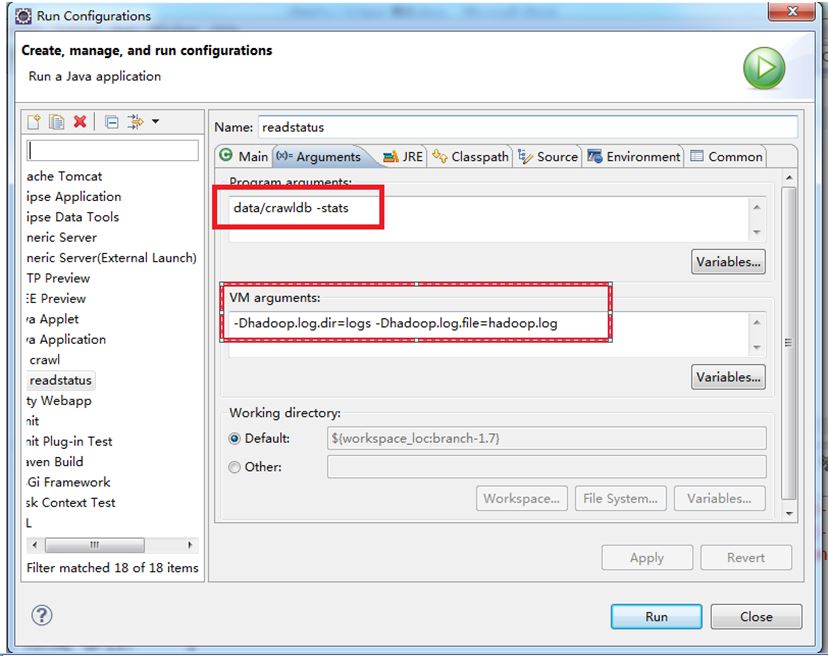Select the JUnit Plug-in Test item
The width and height of the screenshot is (828, 656).
click(x=69, y=442)
